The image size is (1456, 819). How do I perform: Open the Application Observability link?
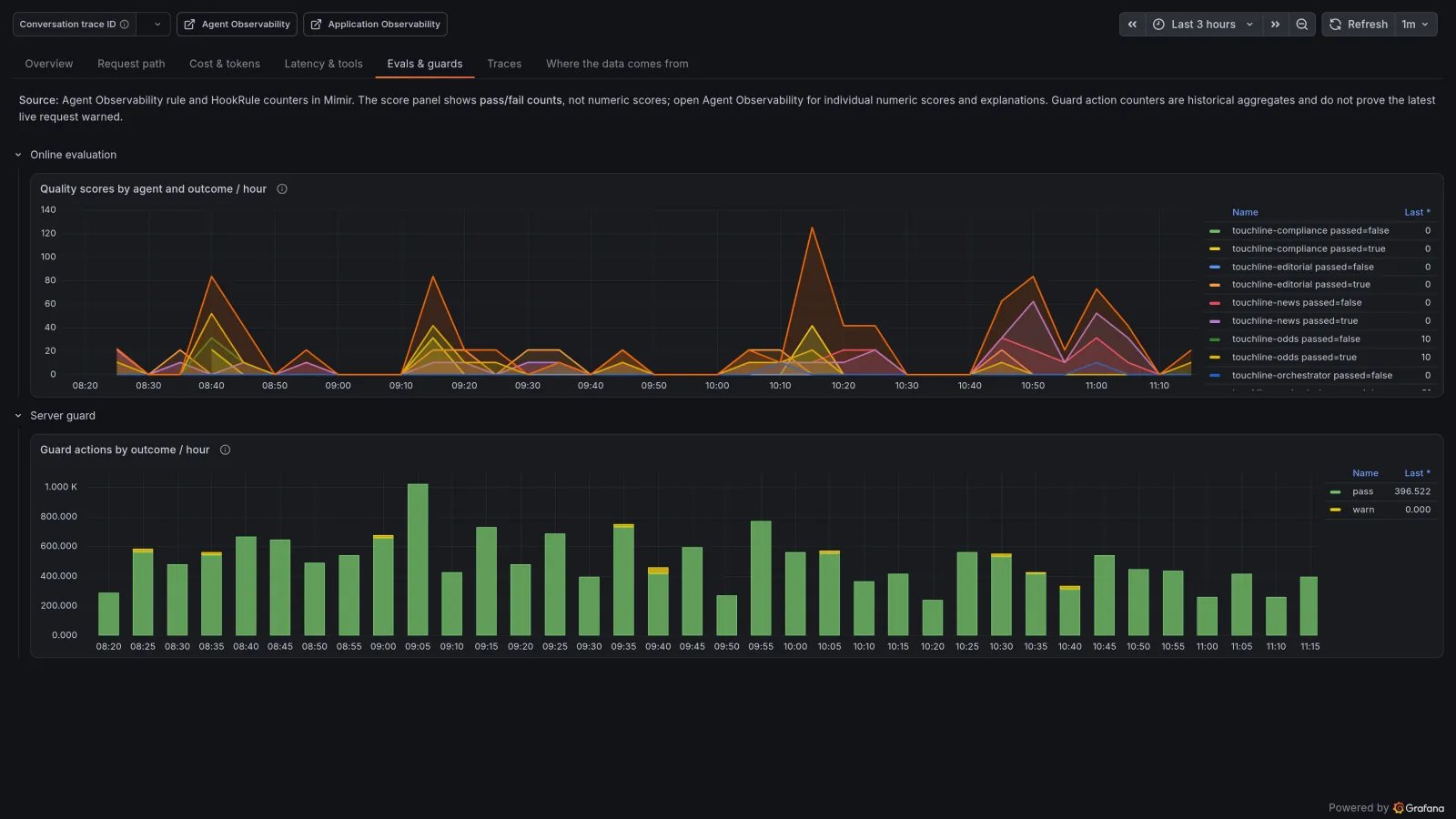coord(375,25)
